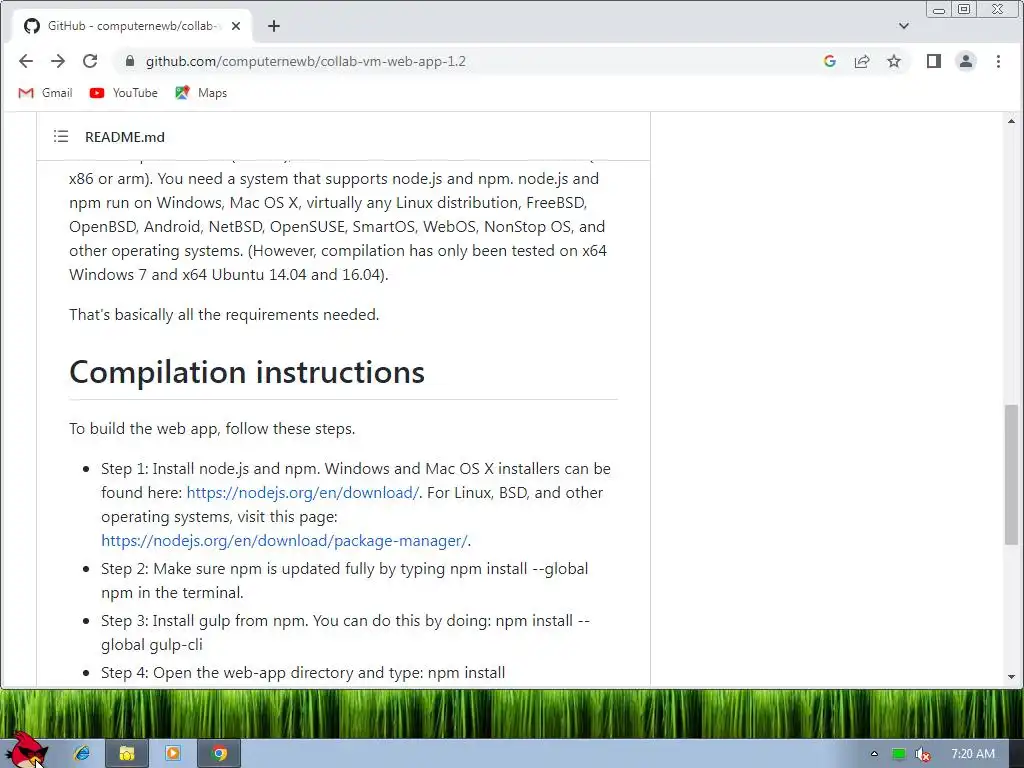Click 'That's basically all the requirements needed.'
The image size is (1024, 768).
tap(224, 315)
